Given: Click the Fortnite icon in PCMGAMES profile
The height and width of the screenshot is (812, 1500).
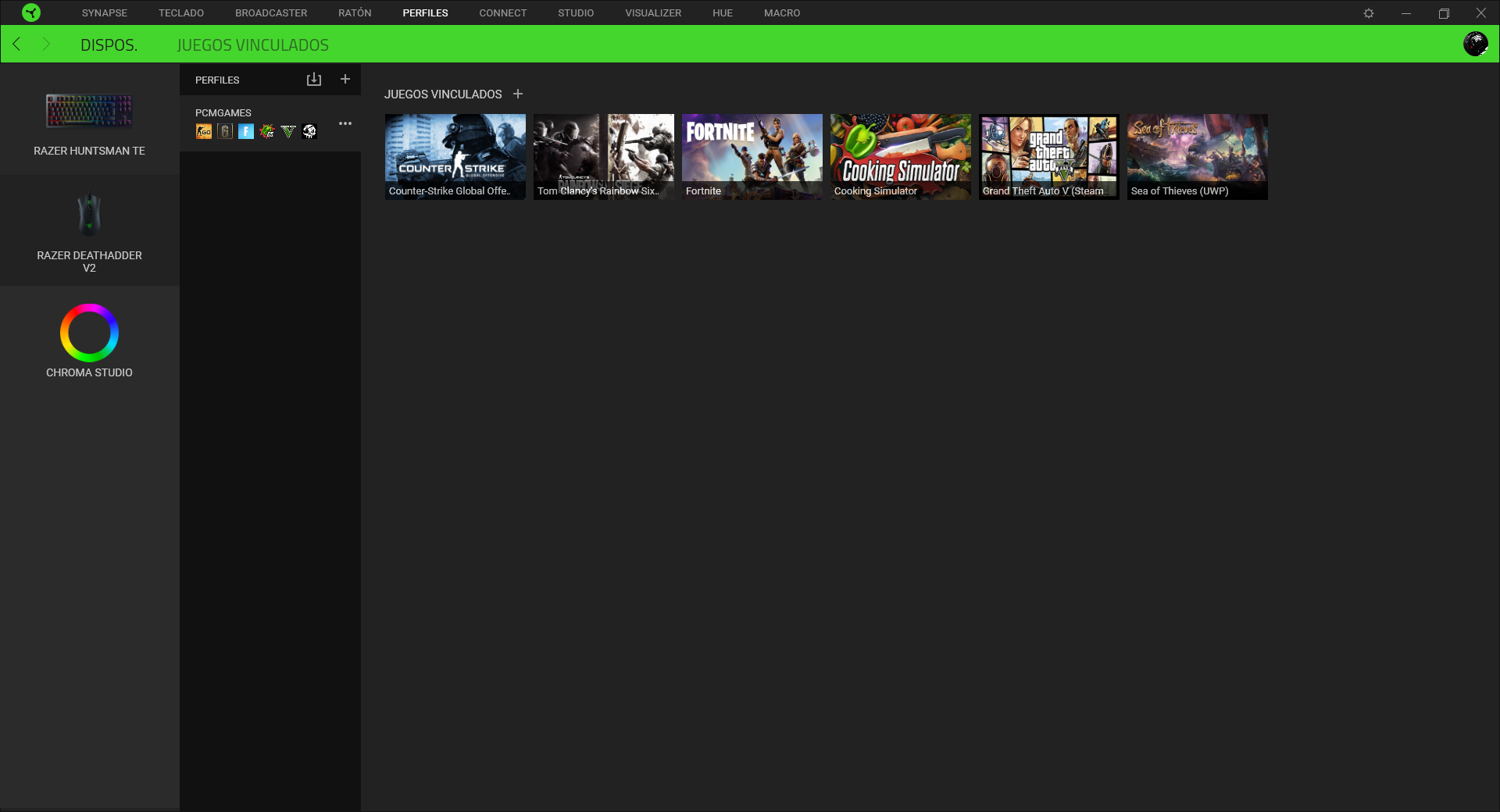Looking at the screenshot, I should [246, 131].
